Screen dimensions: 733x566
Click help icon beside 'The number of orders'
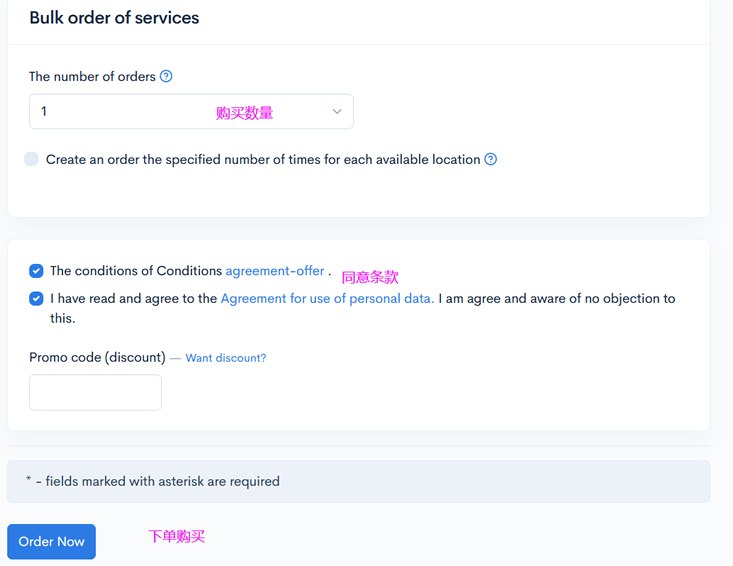point(166,76)
